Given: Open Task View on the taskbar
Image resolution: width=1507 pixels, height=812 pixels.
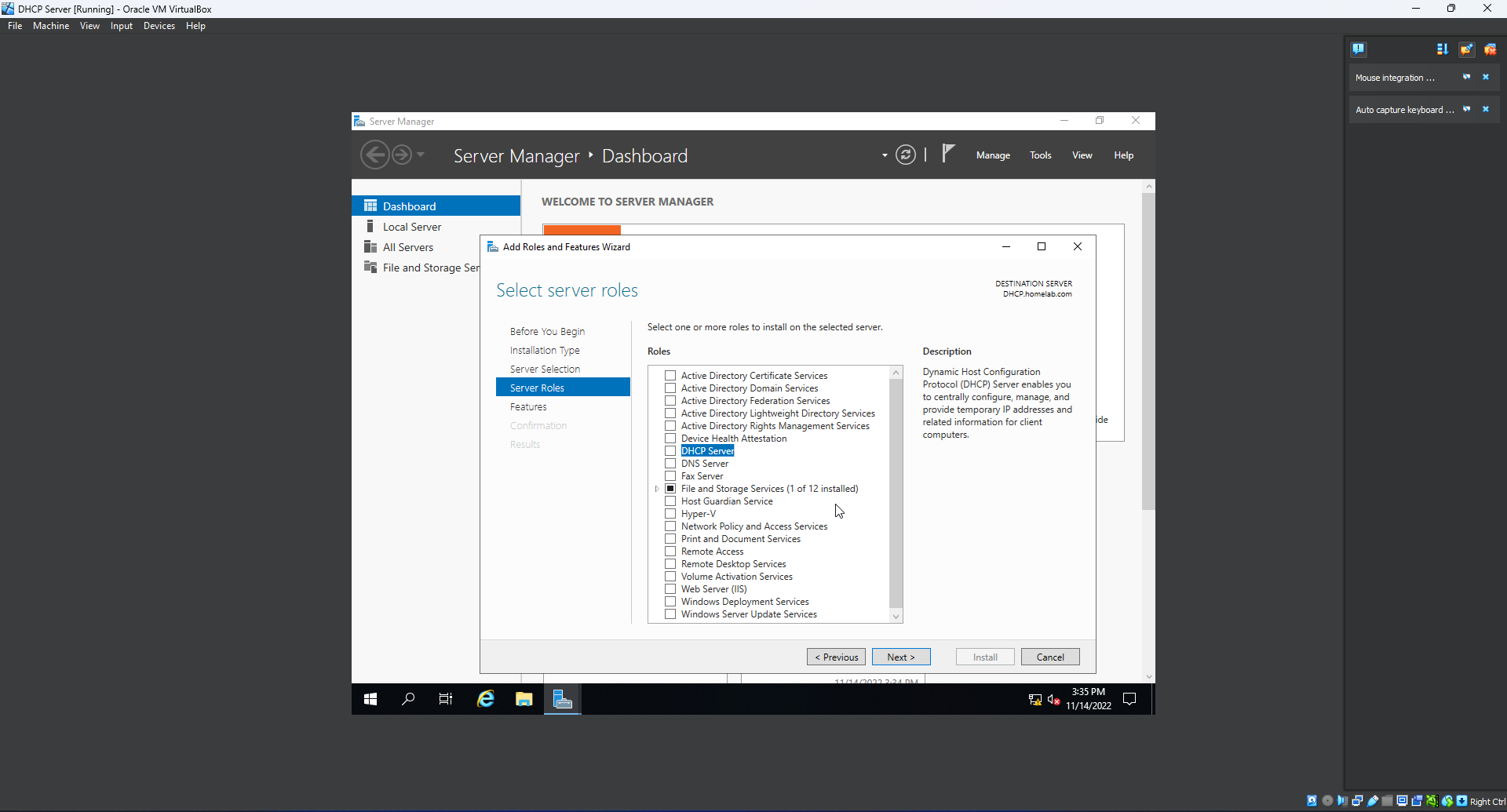Looking at the screenshot, I should (x=446, y=699).
